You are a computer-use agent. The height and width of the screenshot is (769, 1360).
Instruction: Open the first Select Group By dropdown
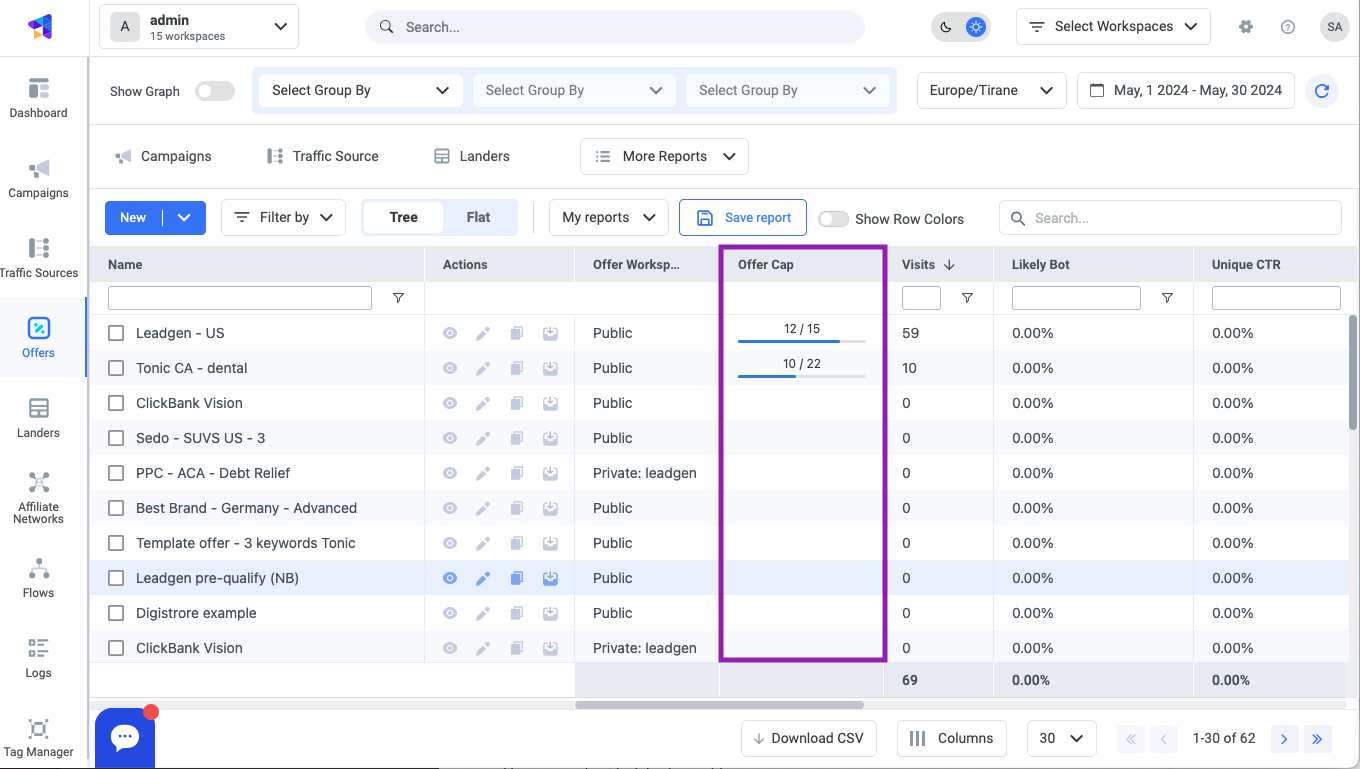click(361, 90)
